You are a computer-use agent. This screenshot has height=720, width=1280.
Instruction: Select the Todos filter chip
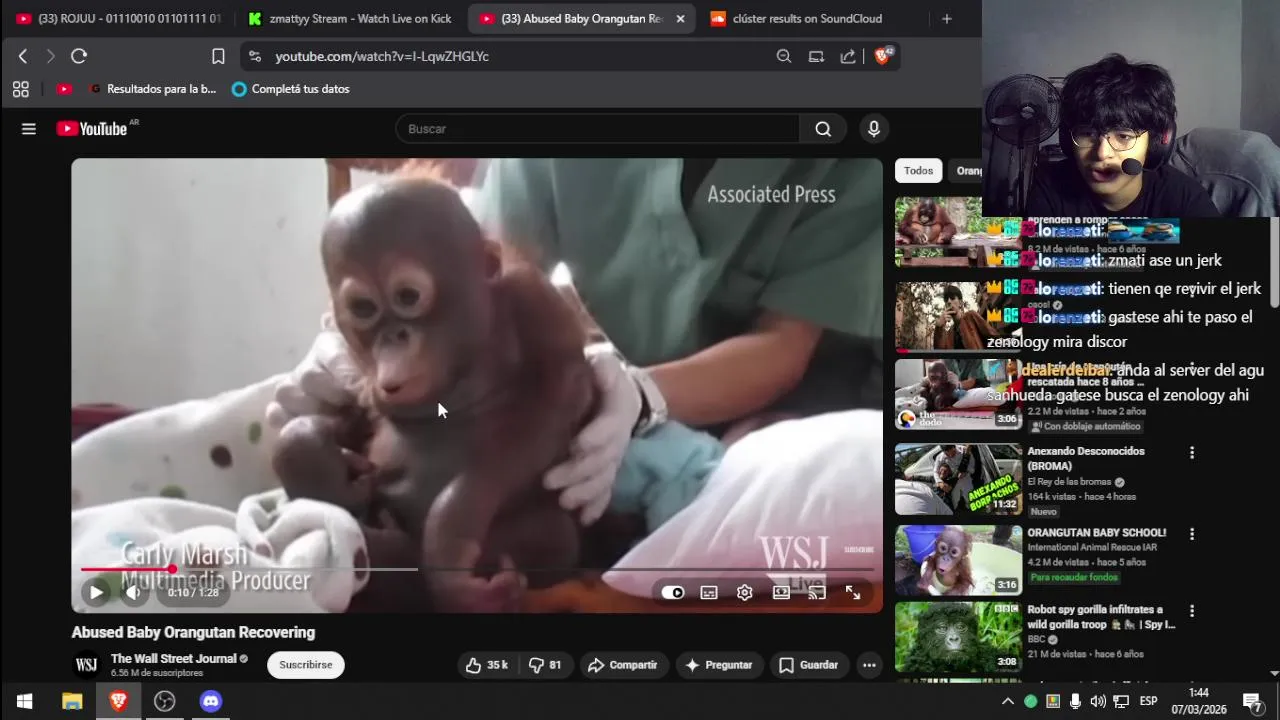coord(918,171)
